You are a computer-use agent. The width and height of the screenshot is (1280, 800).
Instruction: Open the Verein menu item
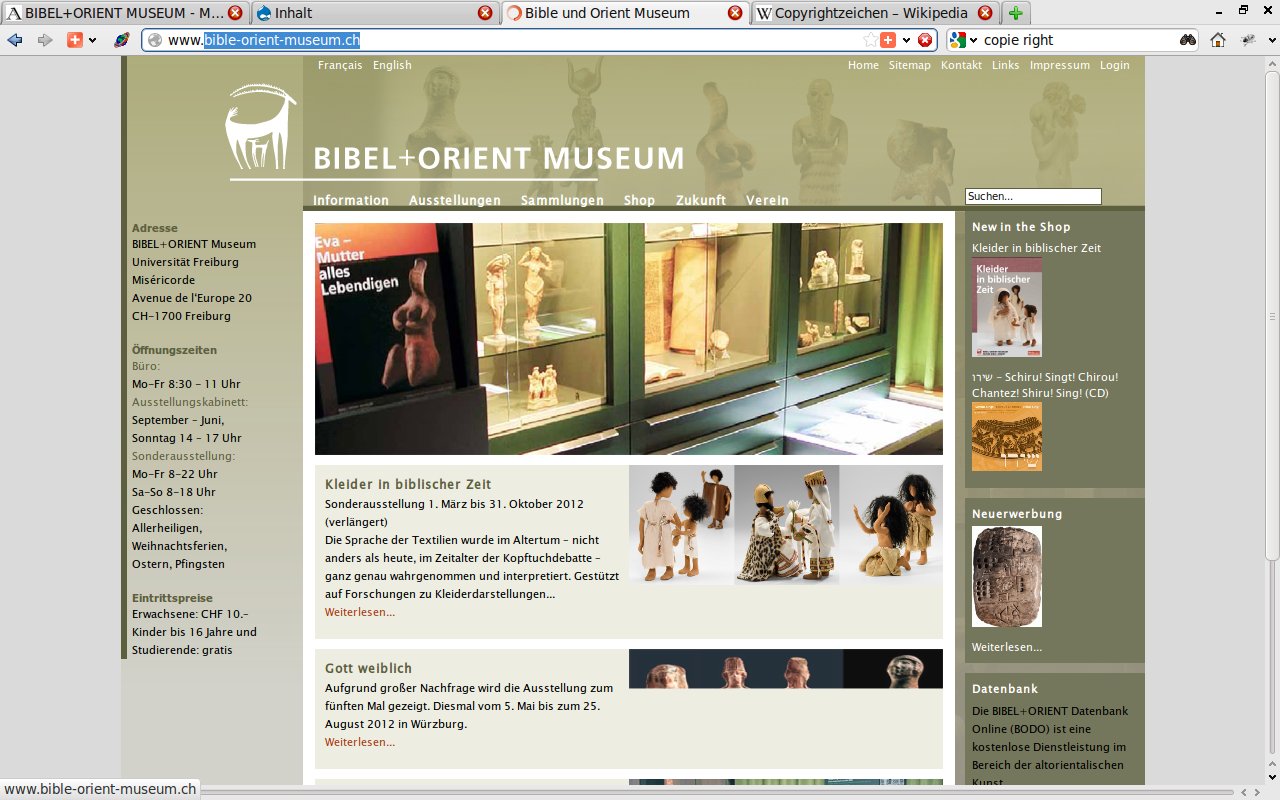click(767, 200)
